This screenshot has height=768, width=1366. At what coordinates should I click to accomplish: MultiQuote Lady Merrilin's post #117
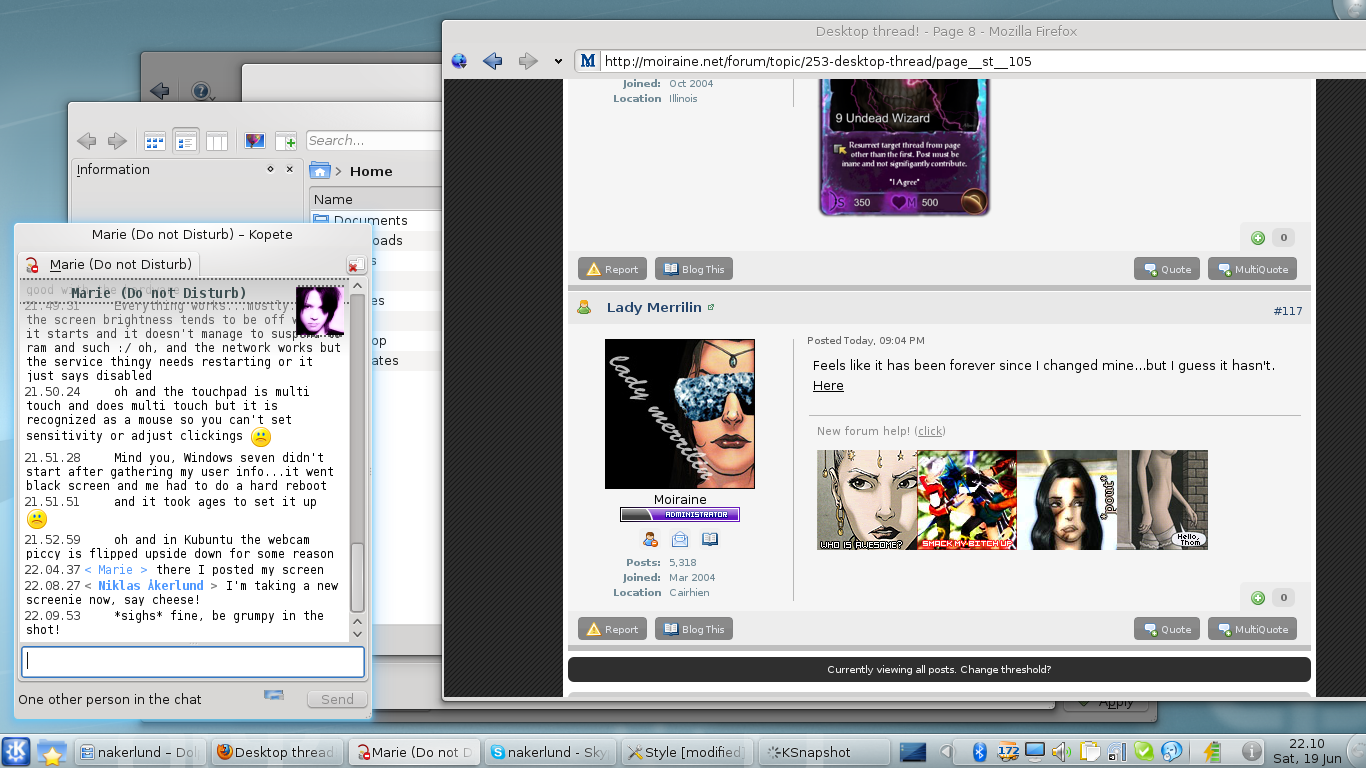click(x=1253, y=629)
